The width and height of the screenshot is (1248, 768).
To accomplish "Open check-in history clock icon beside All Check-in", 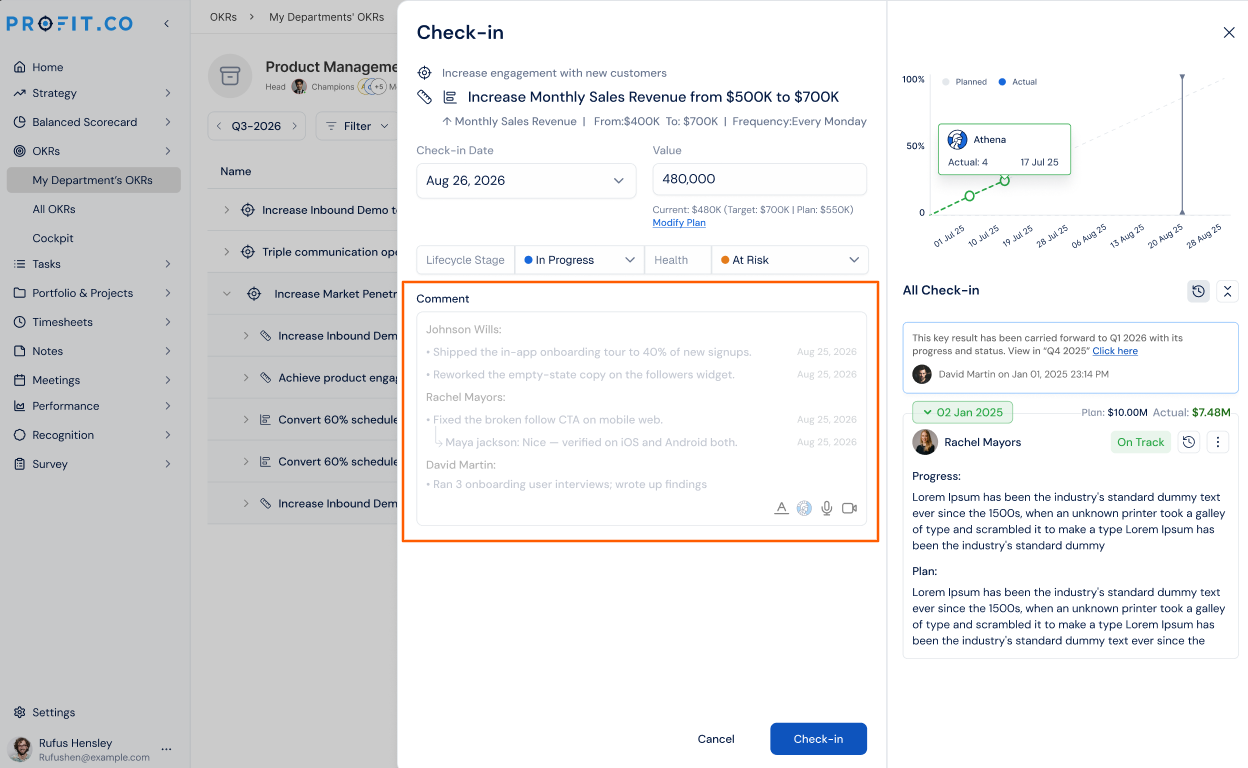I will tap(1198, 291).
